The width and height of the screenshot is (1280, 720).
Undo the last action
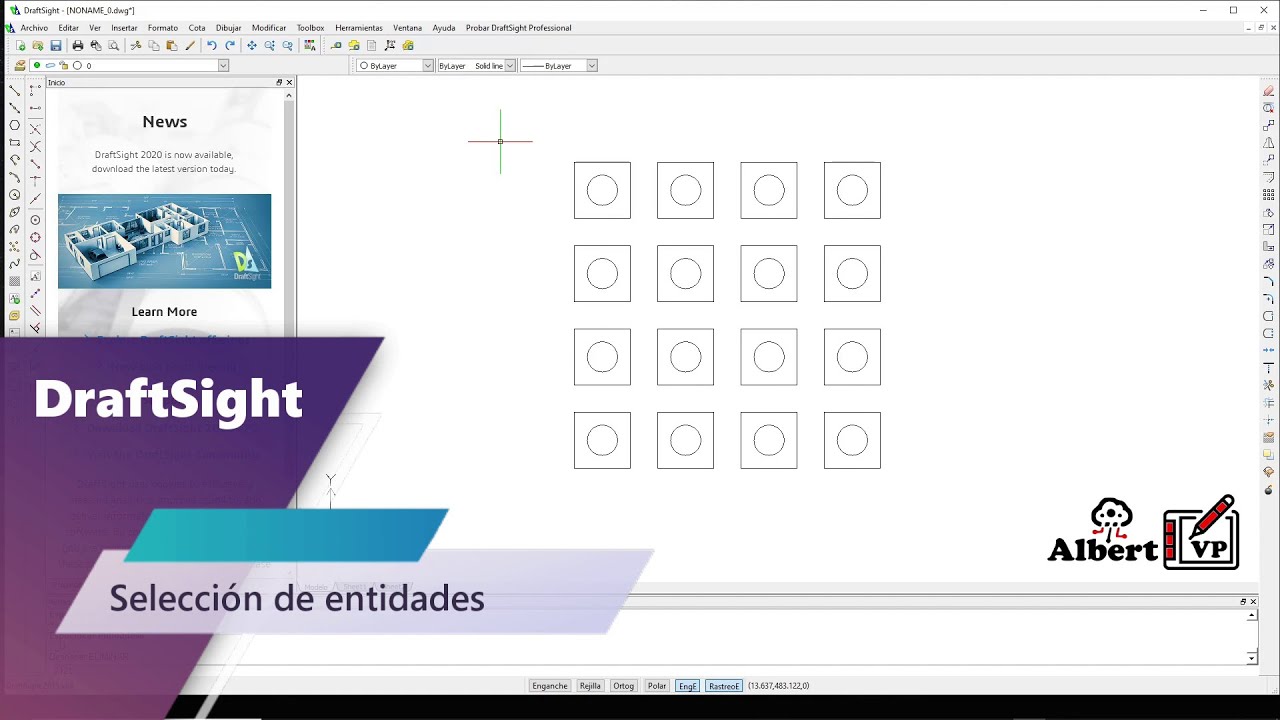click(211, 45)
